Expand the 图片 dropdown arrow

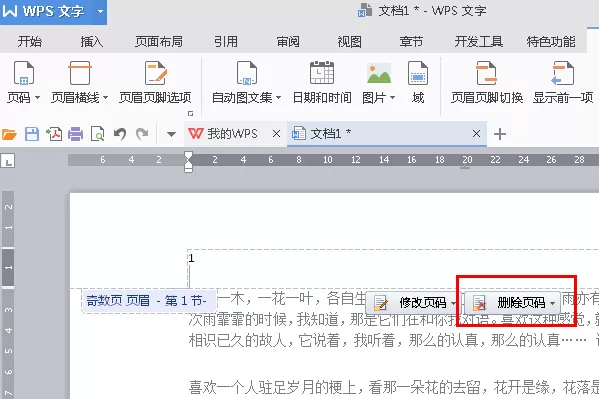(x=392, y=97)
